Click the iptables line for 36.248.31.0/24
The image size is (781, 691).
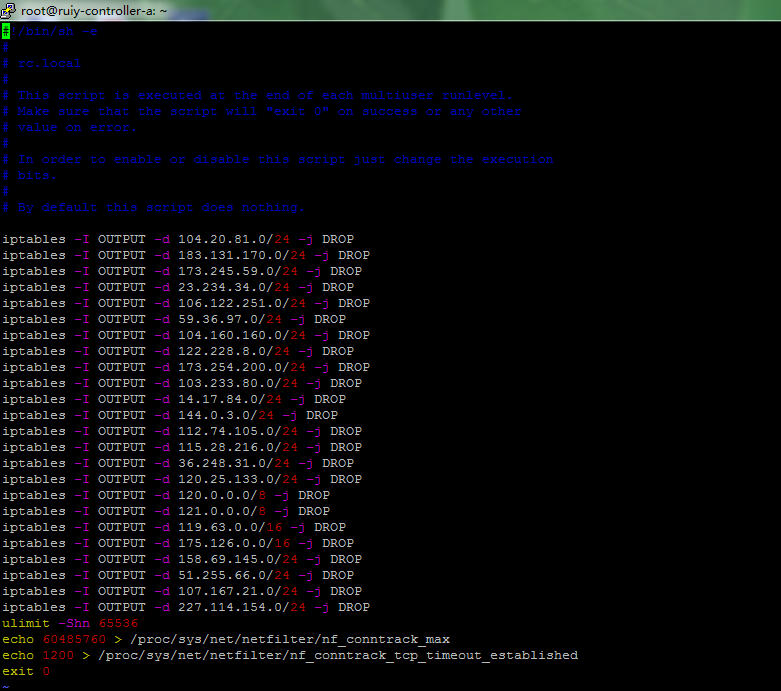click(x=178, y=463)
